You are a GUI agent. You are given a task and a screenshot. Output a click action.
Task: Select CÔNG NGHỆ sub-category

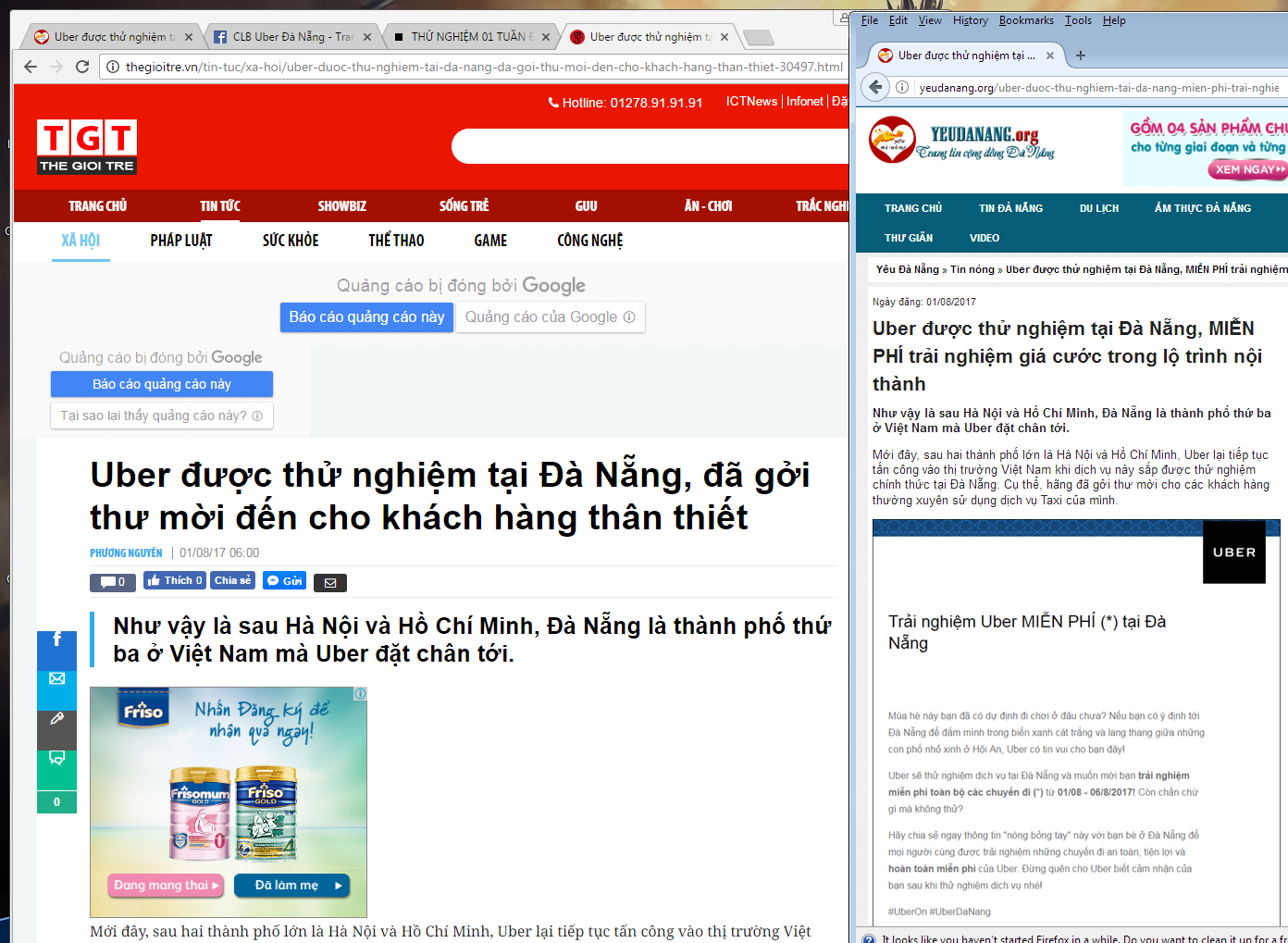tap(590, 241)
